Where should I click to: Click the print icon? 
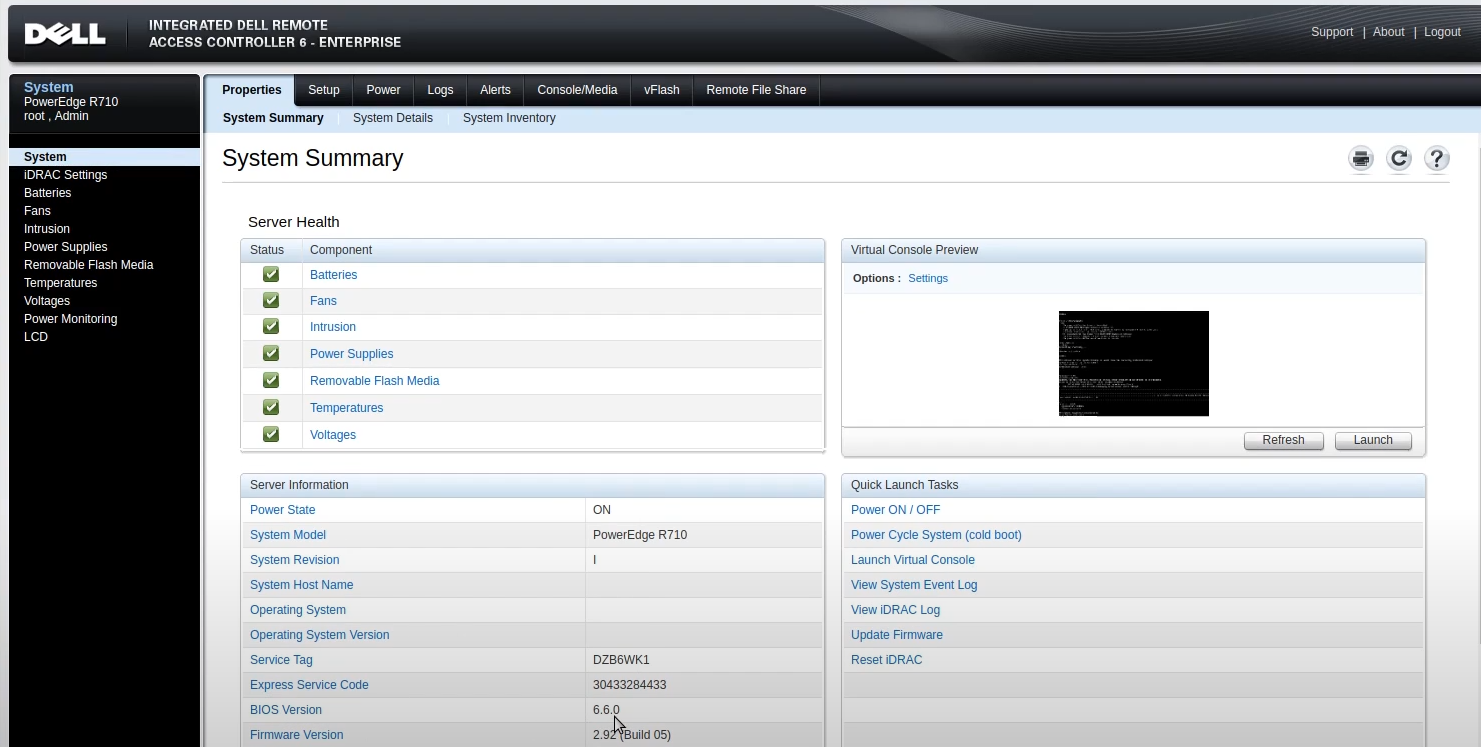pos(1361,158)
